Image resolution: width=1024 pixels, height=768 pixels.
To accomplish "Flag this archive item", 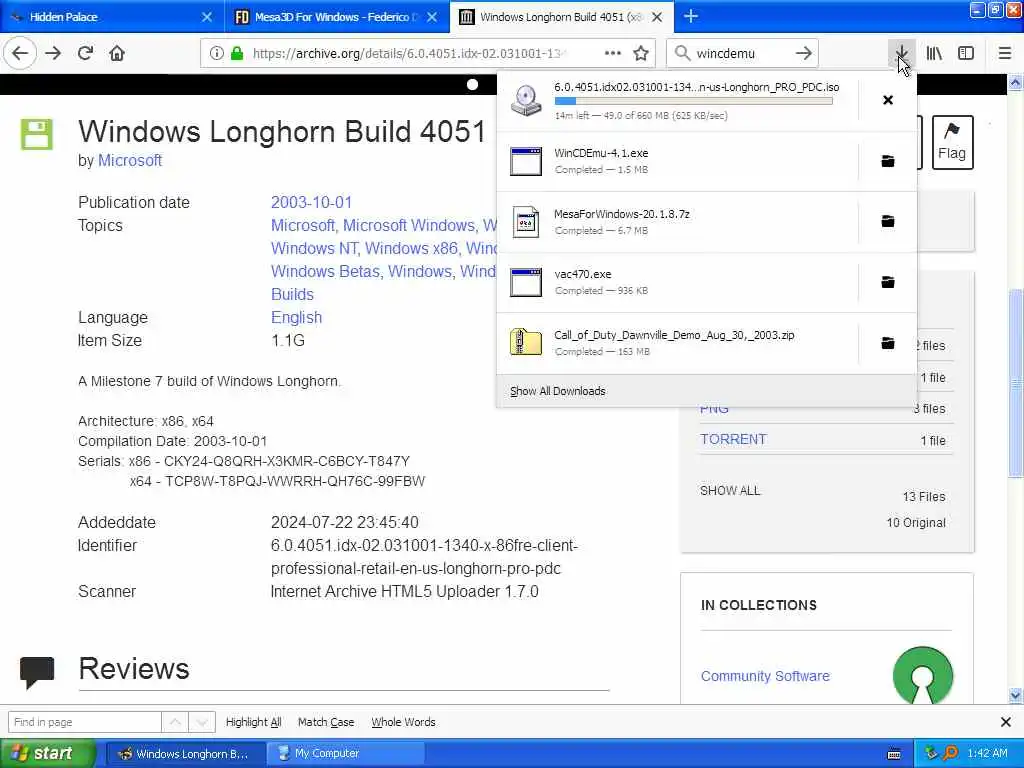I will [952, 142].
